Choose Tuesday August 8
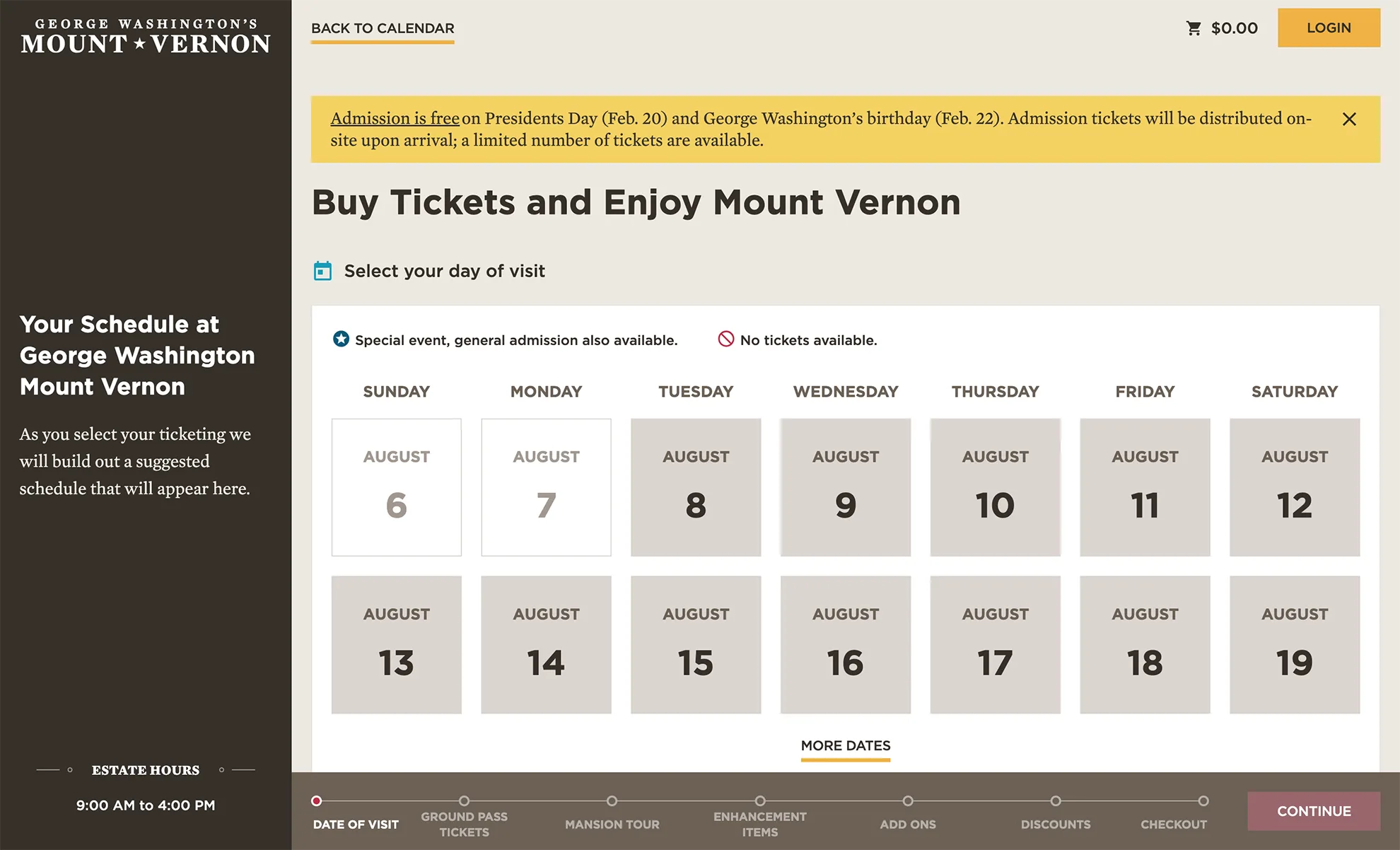The image size is (1400, 850). pyautogui.click(x=696, y=487)
